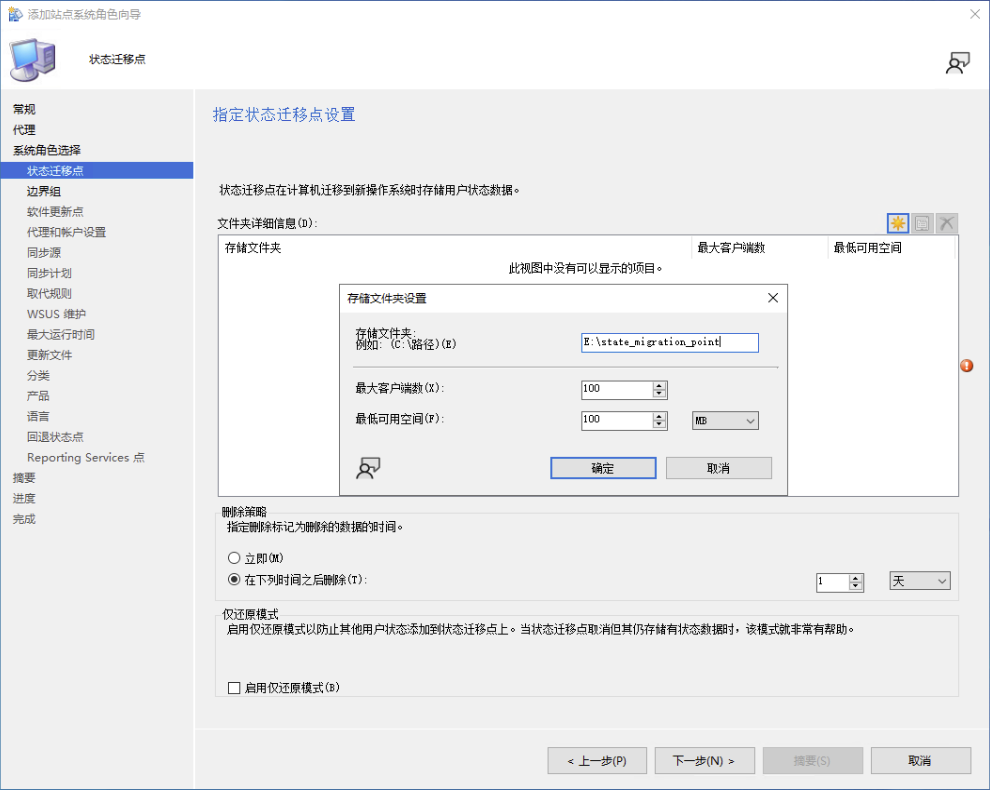Click the 最大客户端数 value field
Viewport: 990px width, 790px height.
[x=617, y=389]
